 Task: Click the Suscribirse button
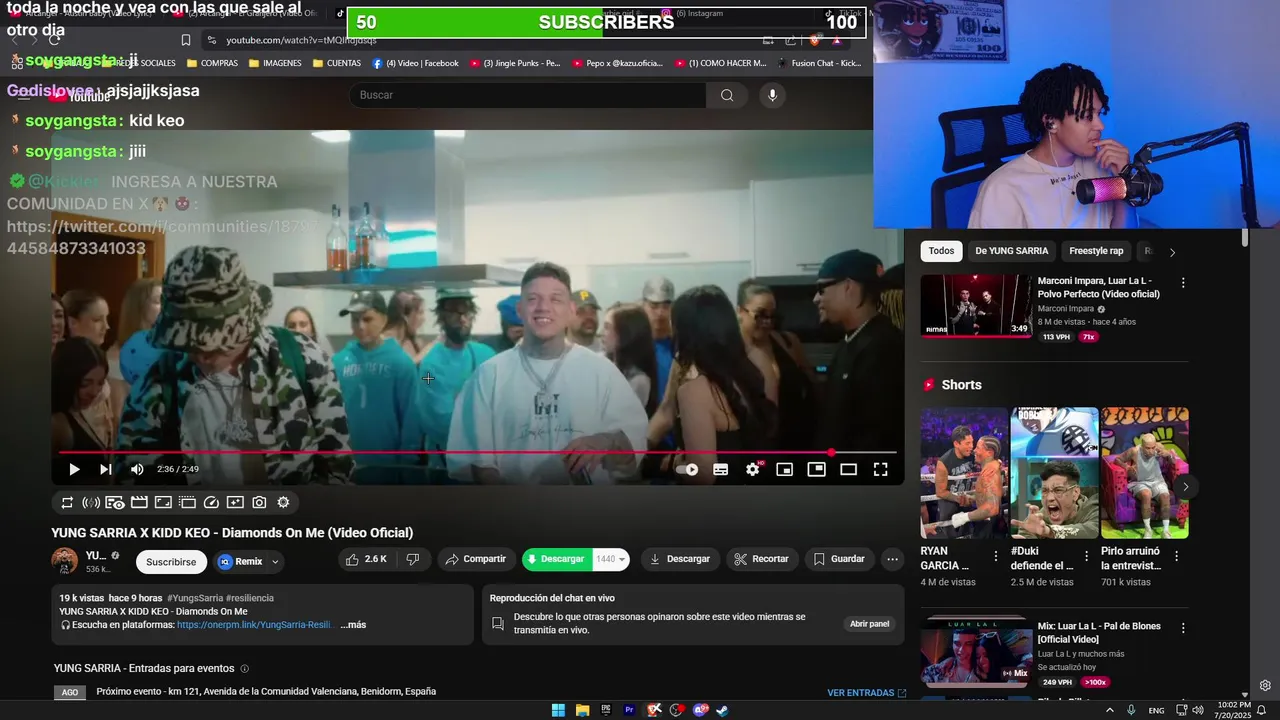coord(171,562)
